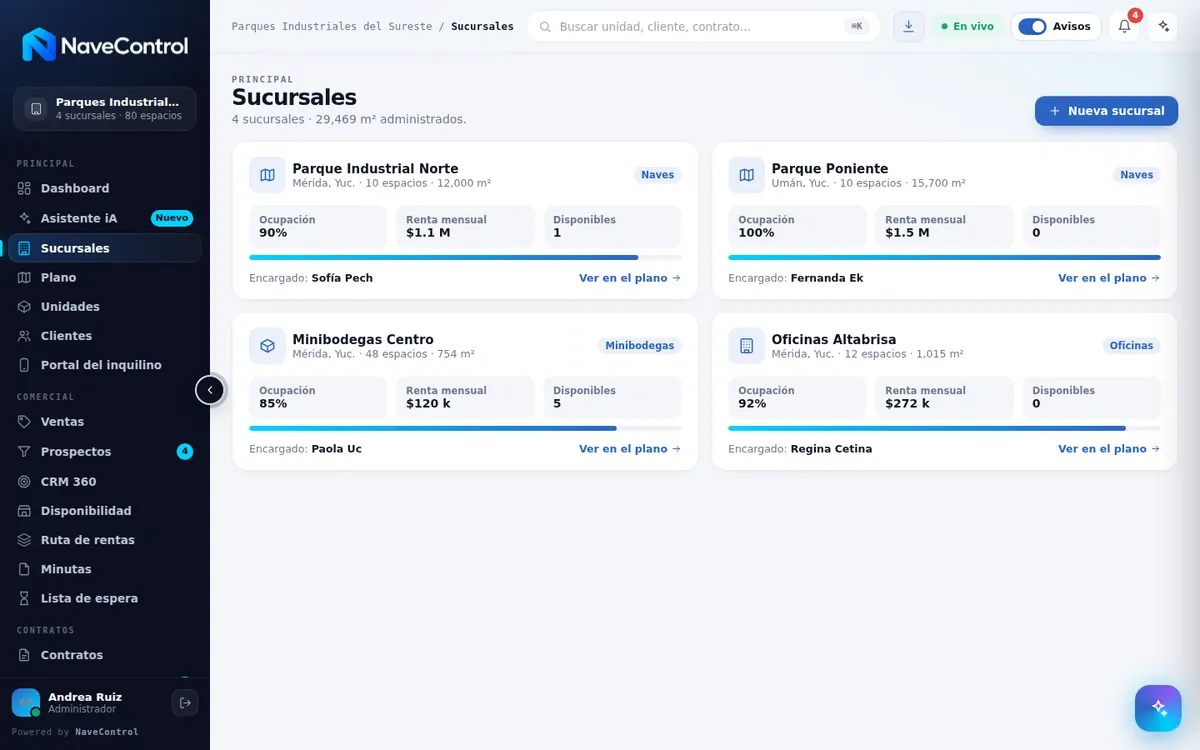Open the Parques Industriales organization switcher
The image size is (1200, 750).
(x=105, y=109)
